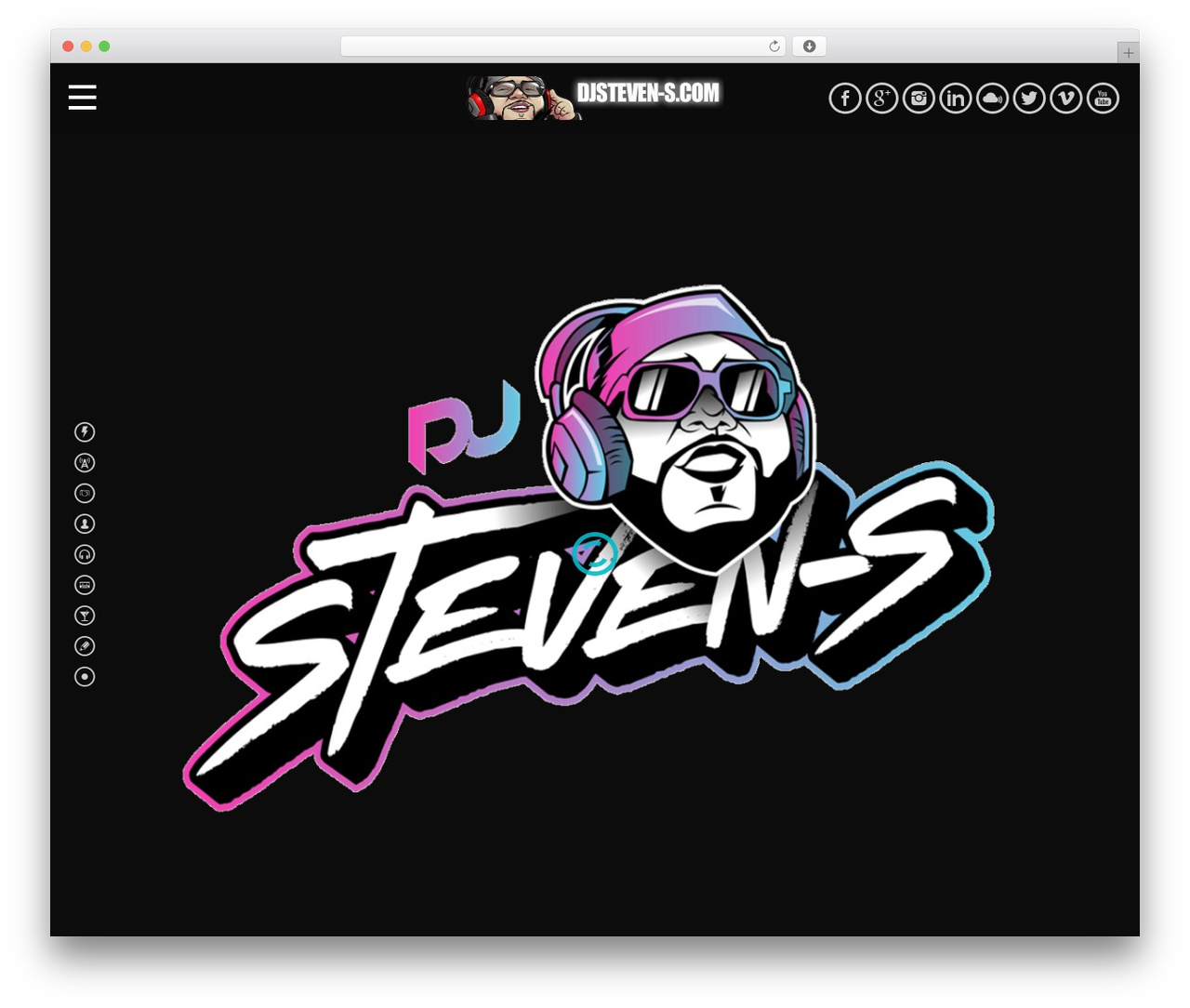The image size is (1190, 1008).
Task: Open a new browser tab
Action: [1128, 53]
